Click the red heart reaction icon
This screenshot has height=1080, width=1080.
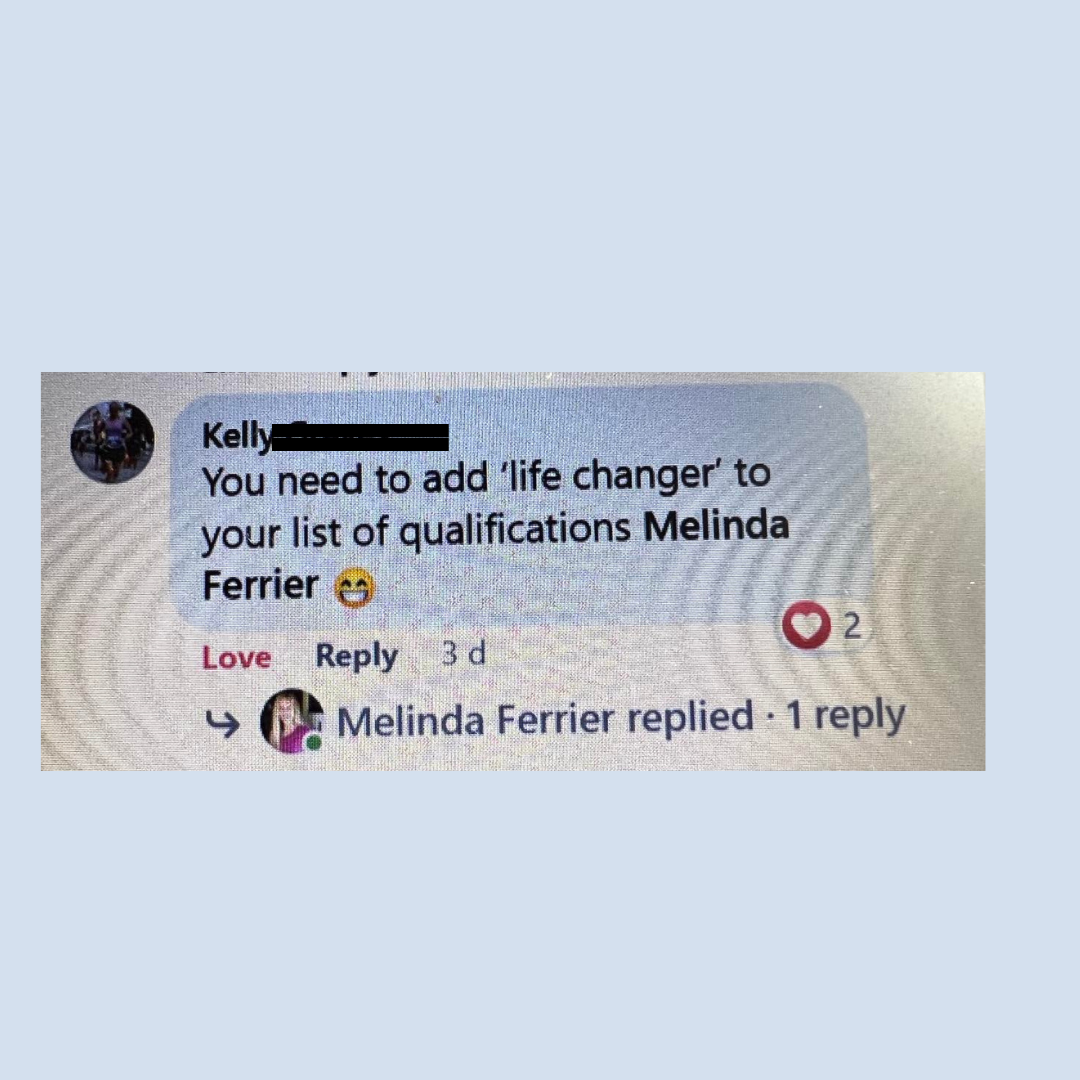pyautogui.click(x=806, y=625)
